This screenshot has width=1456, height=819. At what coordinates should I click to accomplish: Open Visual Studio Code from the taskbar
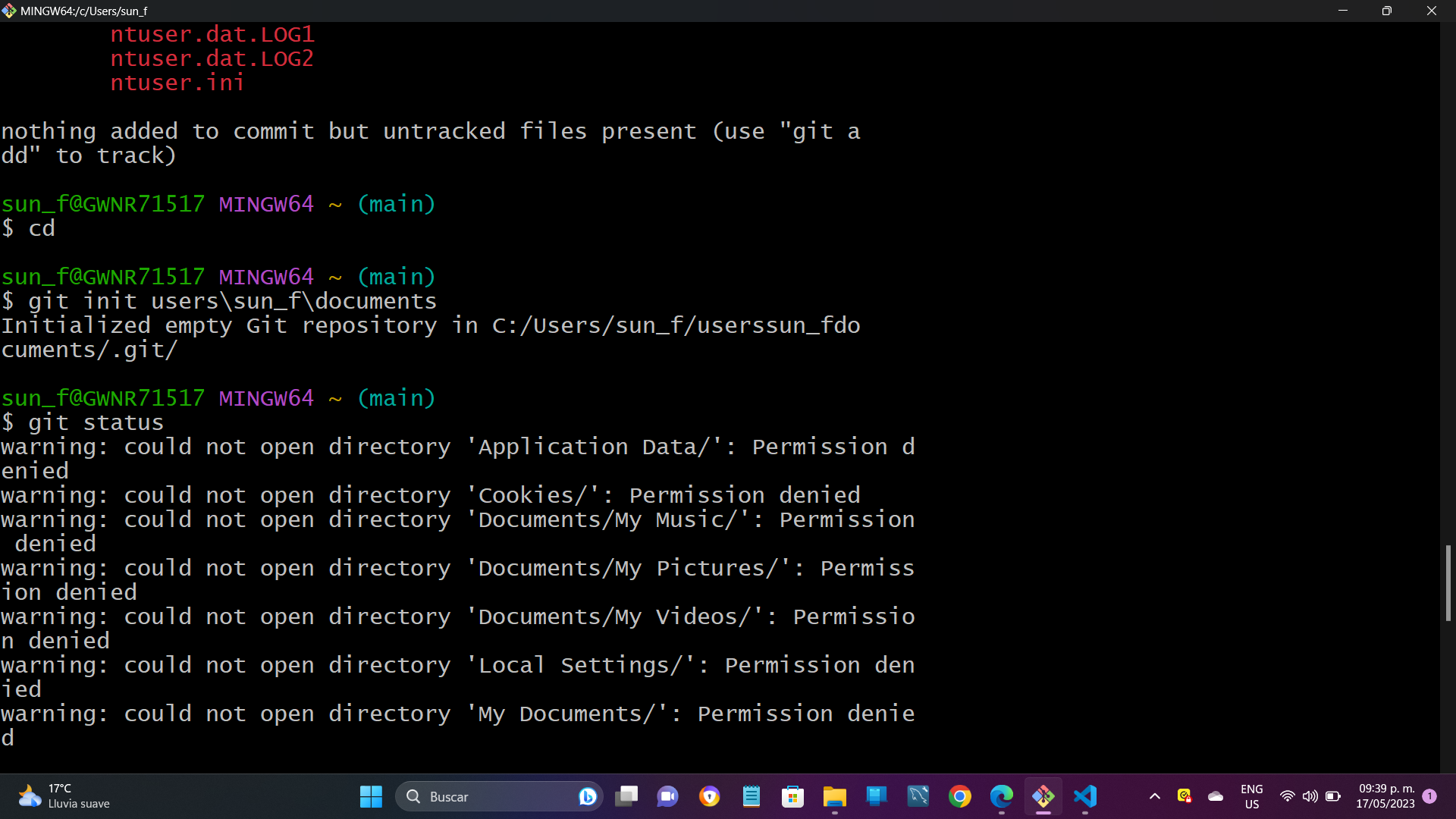coord(1085,796)
